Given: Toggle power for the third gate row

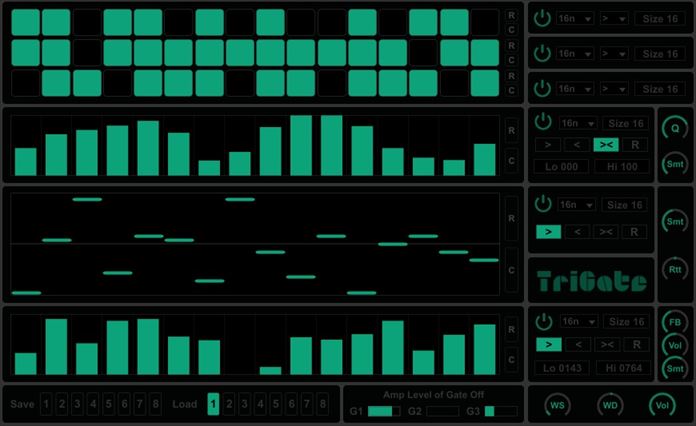Looking at the screenshot, I should [542, 88].
